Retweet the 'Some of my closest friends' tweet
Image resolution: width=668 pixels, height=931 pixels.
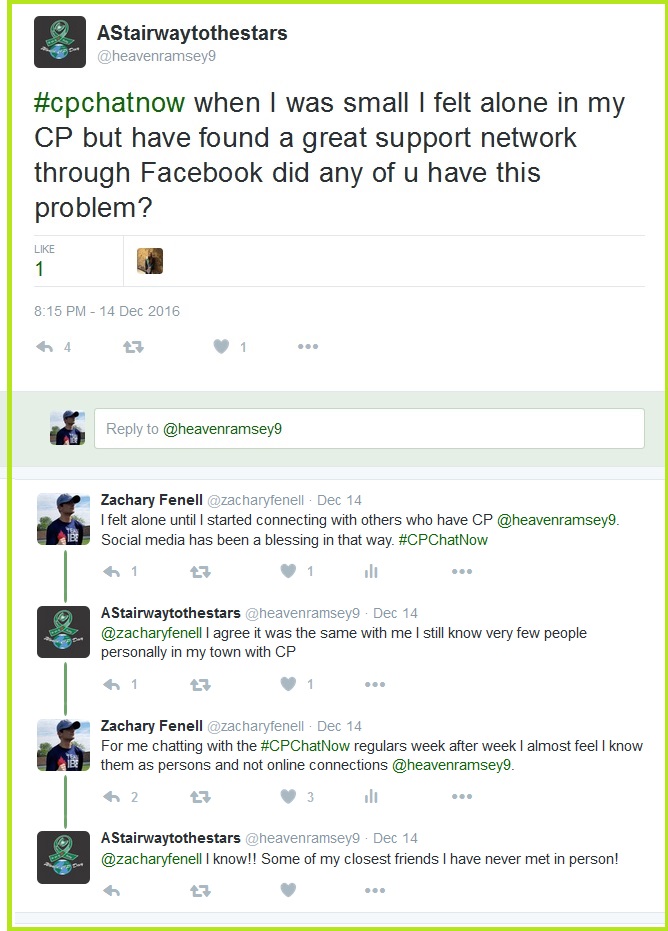(x=200, y=890)
